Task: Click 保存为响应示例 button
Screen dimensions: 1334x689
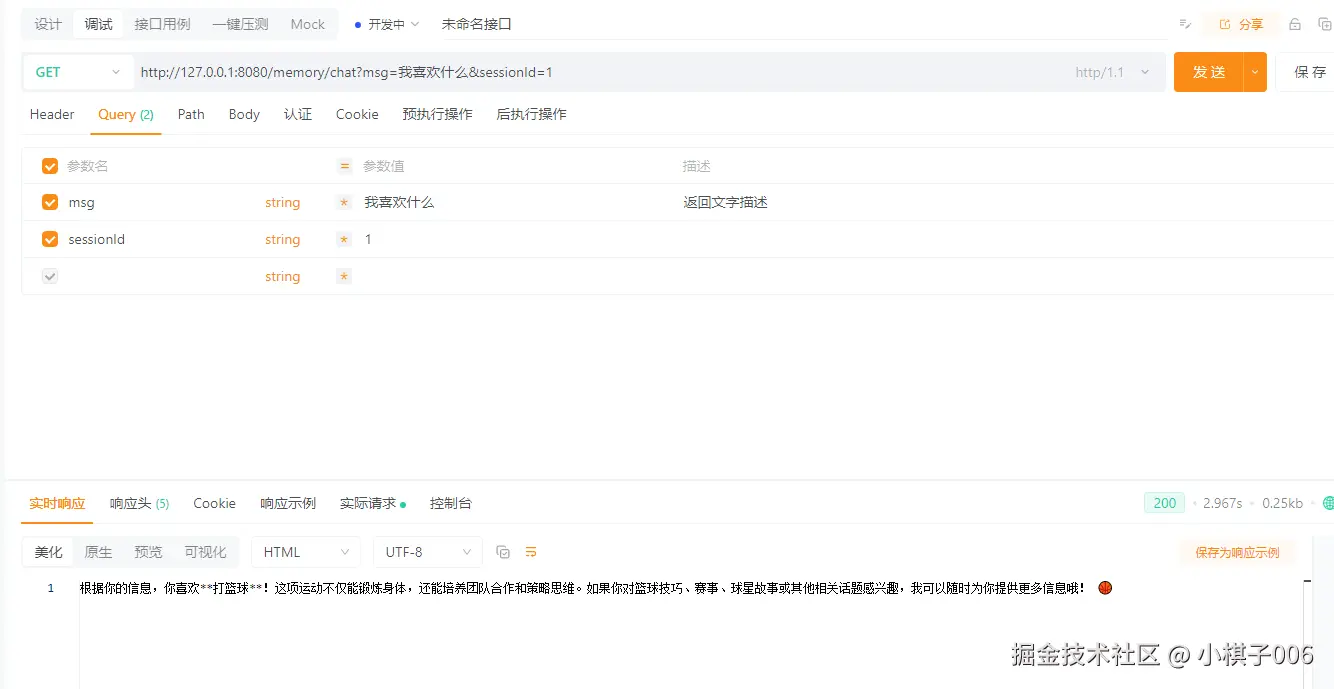Action: click(x=1237, y=552)
